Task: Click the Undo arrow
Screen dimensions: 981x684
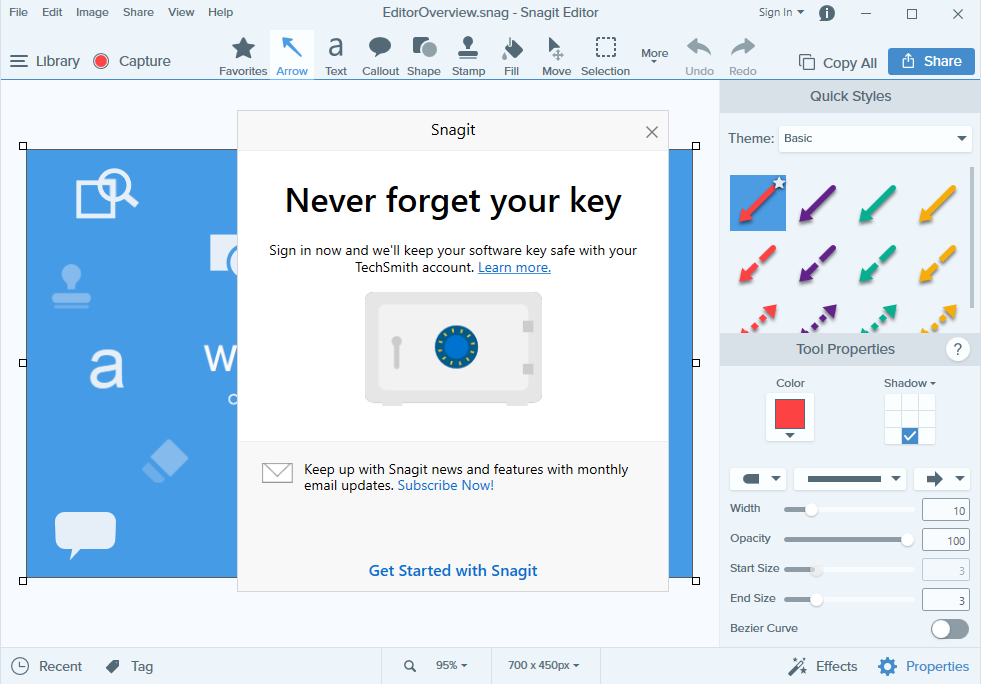Action: [699, 56]
